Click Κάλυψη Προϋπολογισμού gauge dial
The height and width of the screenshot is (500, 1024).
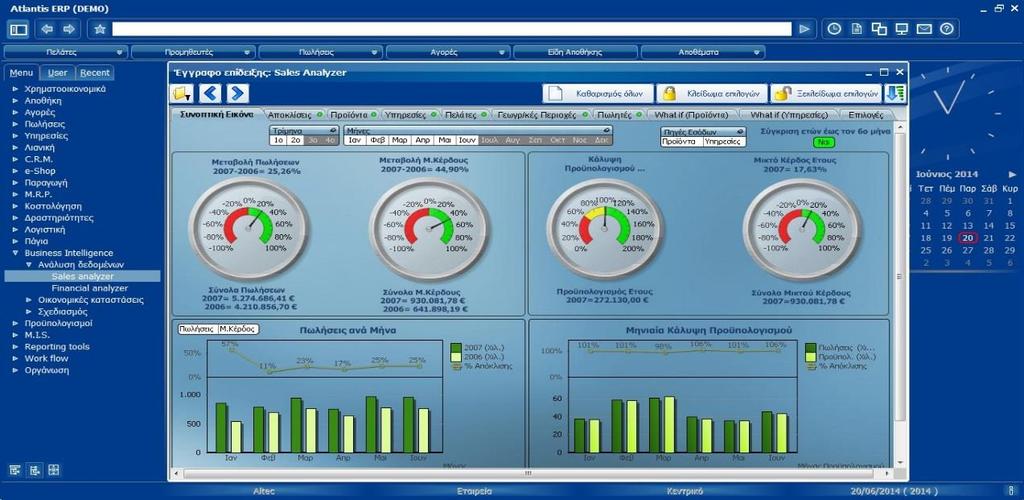click(605, 228)
